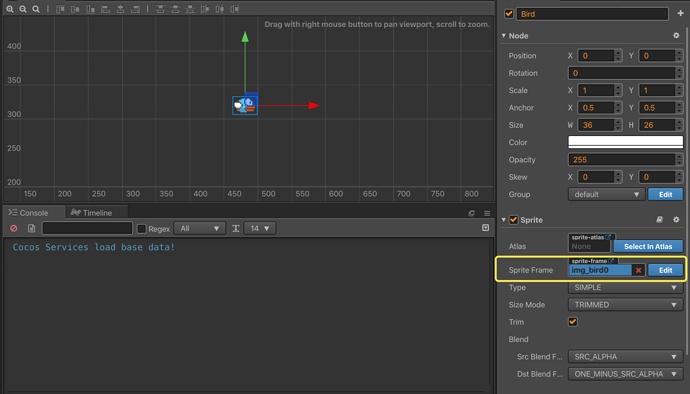This screenshot has width=690, height=394.
Task: Open the console log type All dropdown
Action: (x=199, y=228)
